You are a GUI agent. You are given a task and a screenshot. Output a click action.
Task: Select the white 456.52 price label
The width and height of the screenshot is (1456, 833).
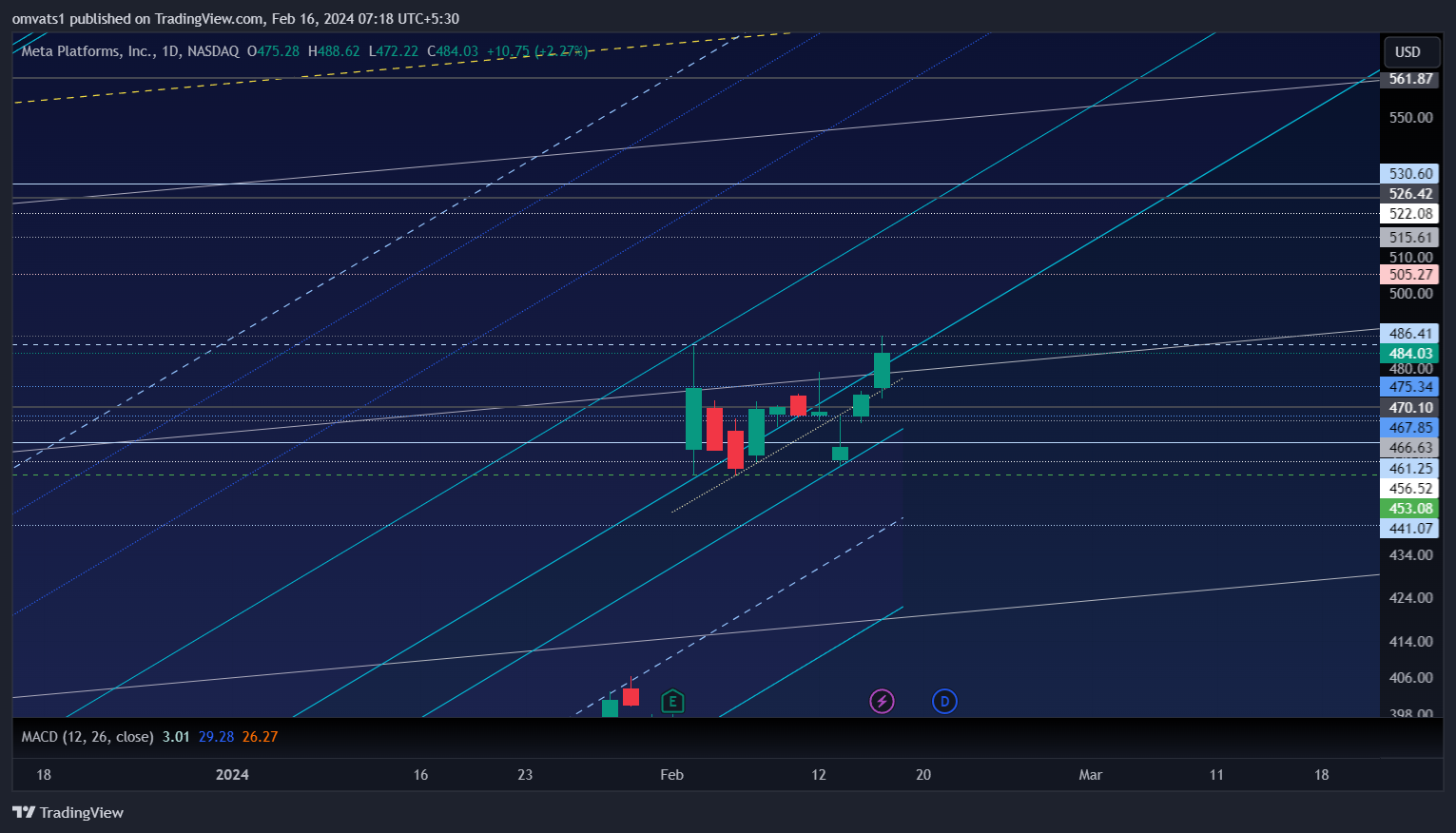coord(1409,489)
